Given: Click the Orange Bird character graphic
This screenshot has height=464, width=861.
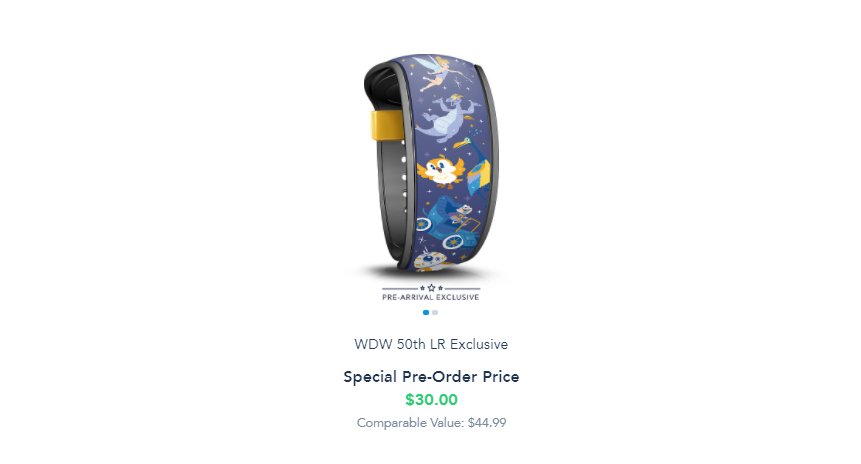Looking at the screenshot, I should tap(441, 170).
